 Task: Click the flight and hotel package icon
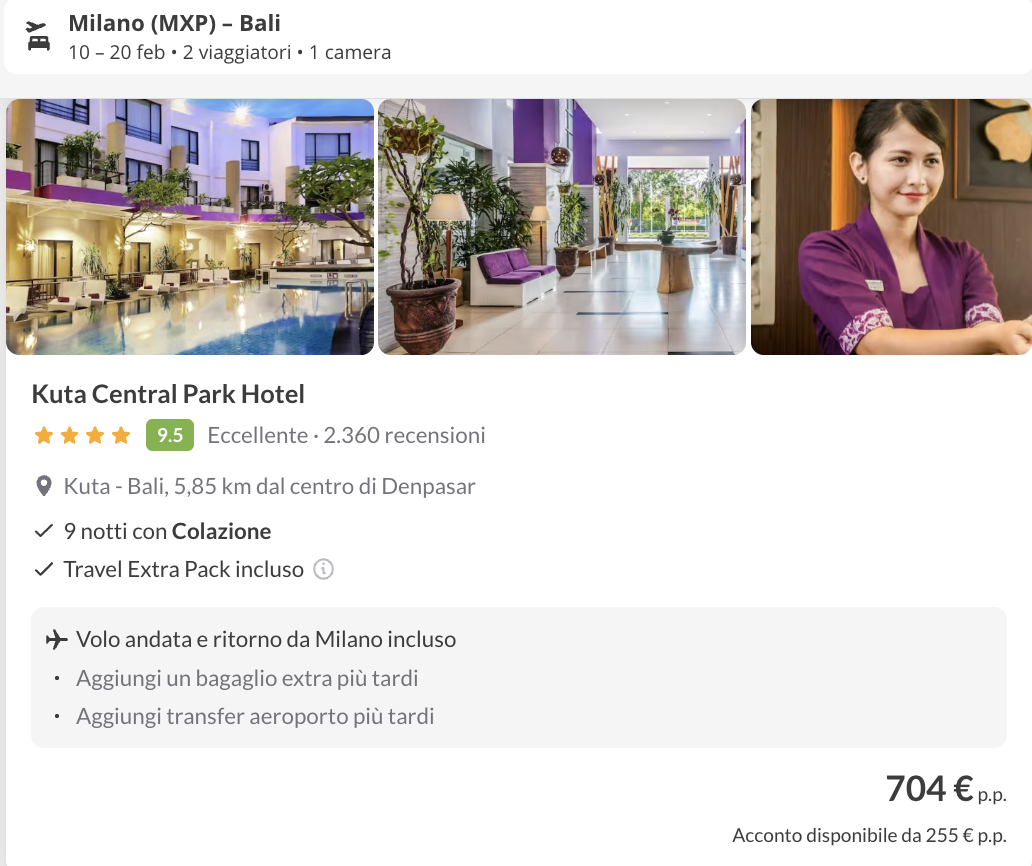pos(38,36)
